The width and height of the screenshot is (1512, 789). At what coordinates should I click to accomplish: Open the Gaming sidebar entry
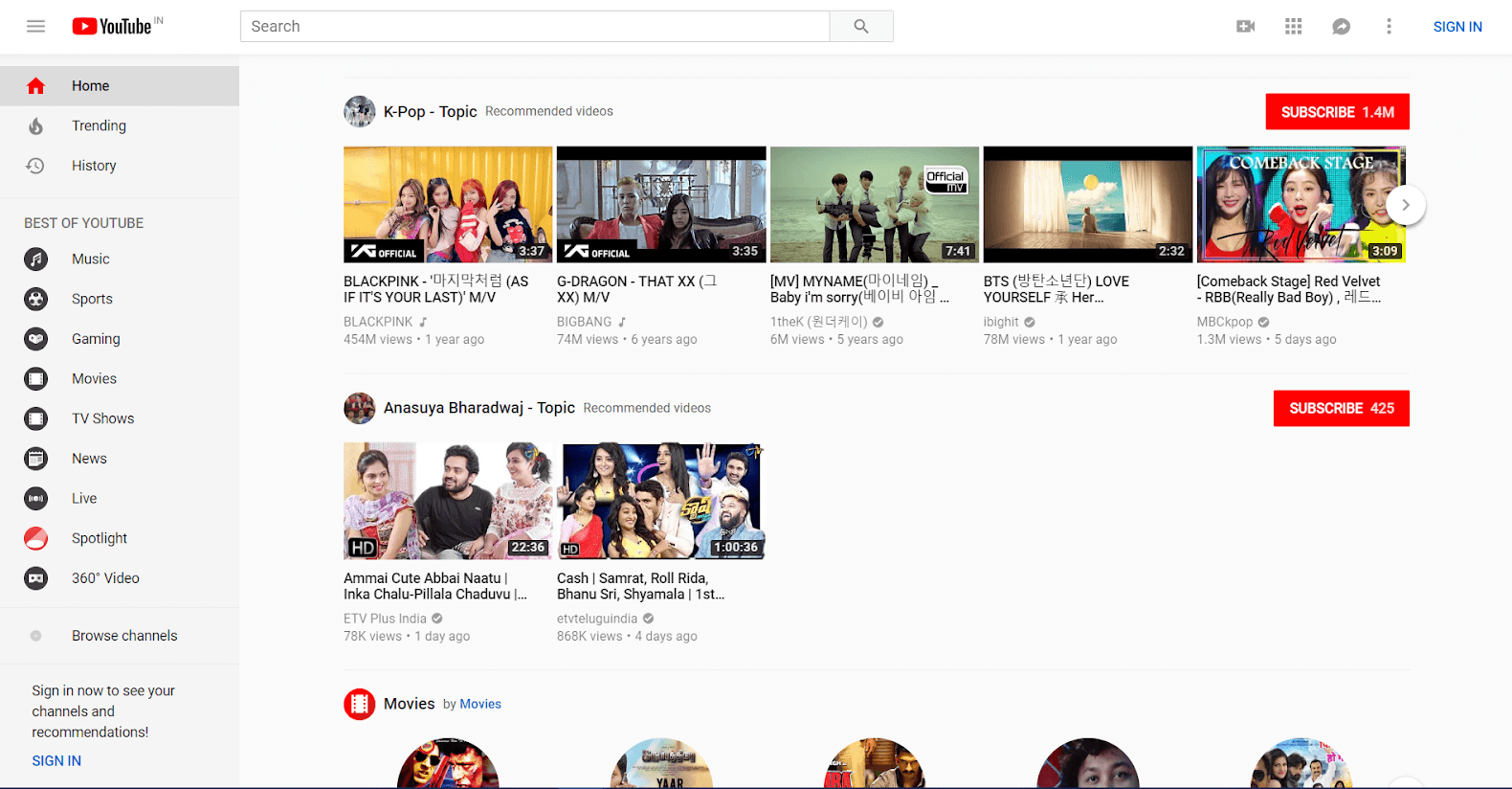coord(120,339)
